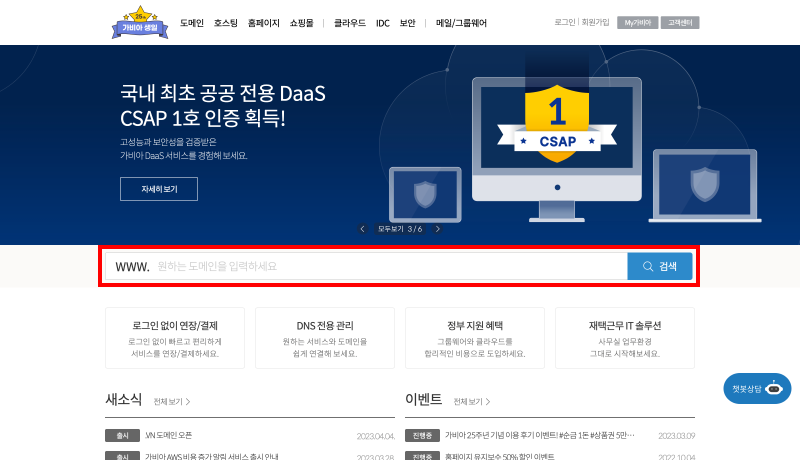Image resolution: width=800 pixels, height=460 pixels.
Task: Open the 로그인 없이 연장/결제 card
Action: point(175,338)
